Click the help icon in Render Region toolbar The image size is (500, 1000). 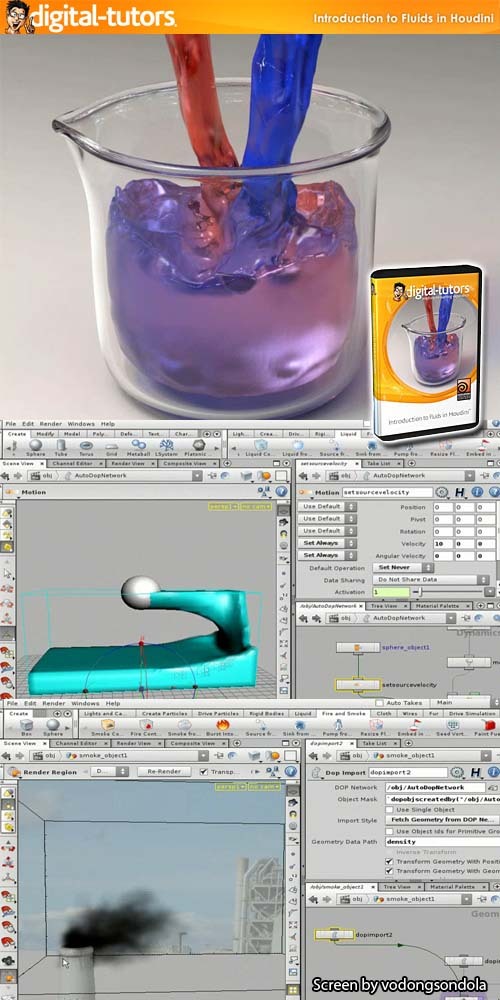(291, 772)
